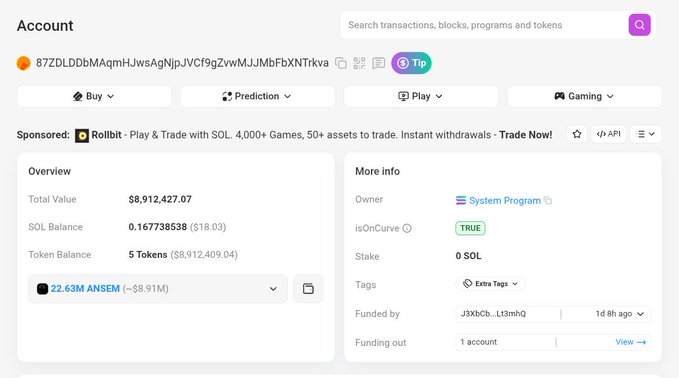Open the API button
The image size is (679, 378).
(608, 134)
